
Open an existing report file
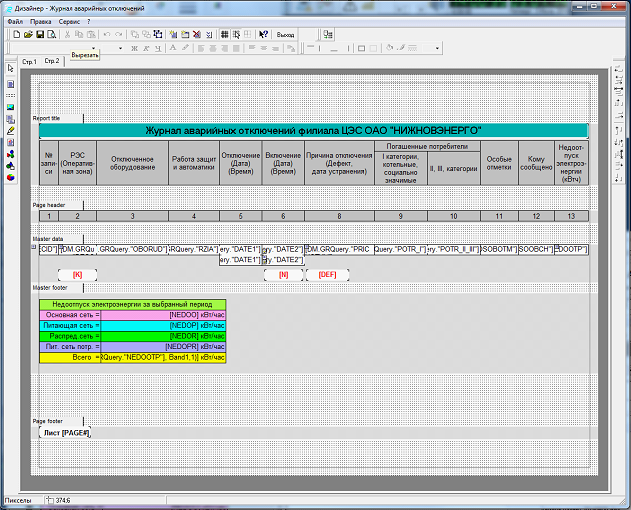pyautogui.click(x=28, y=34)
